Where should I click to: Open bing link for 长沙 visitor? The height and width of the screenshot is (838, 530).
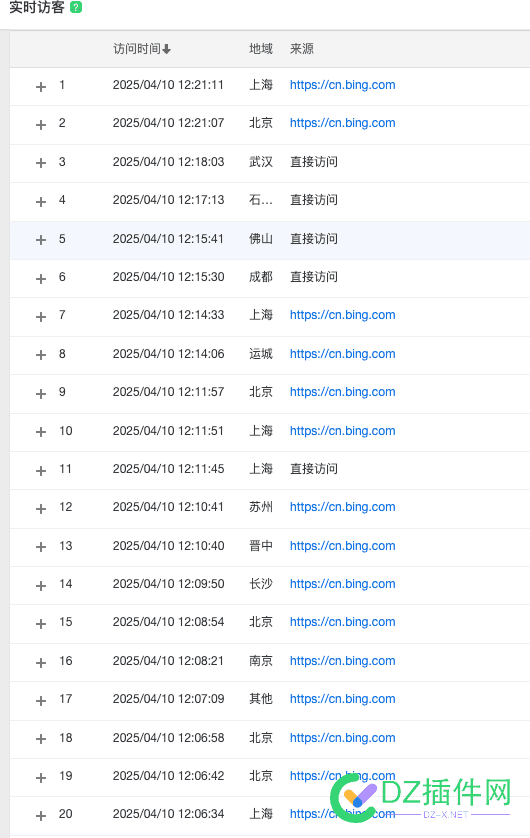(342, 584)
